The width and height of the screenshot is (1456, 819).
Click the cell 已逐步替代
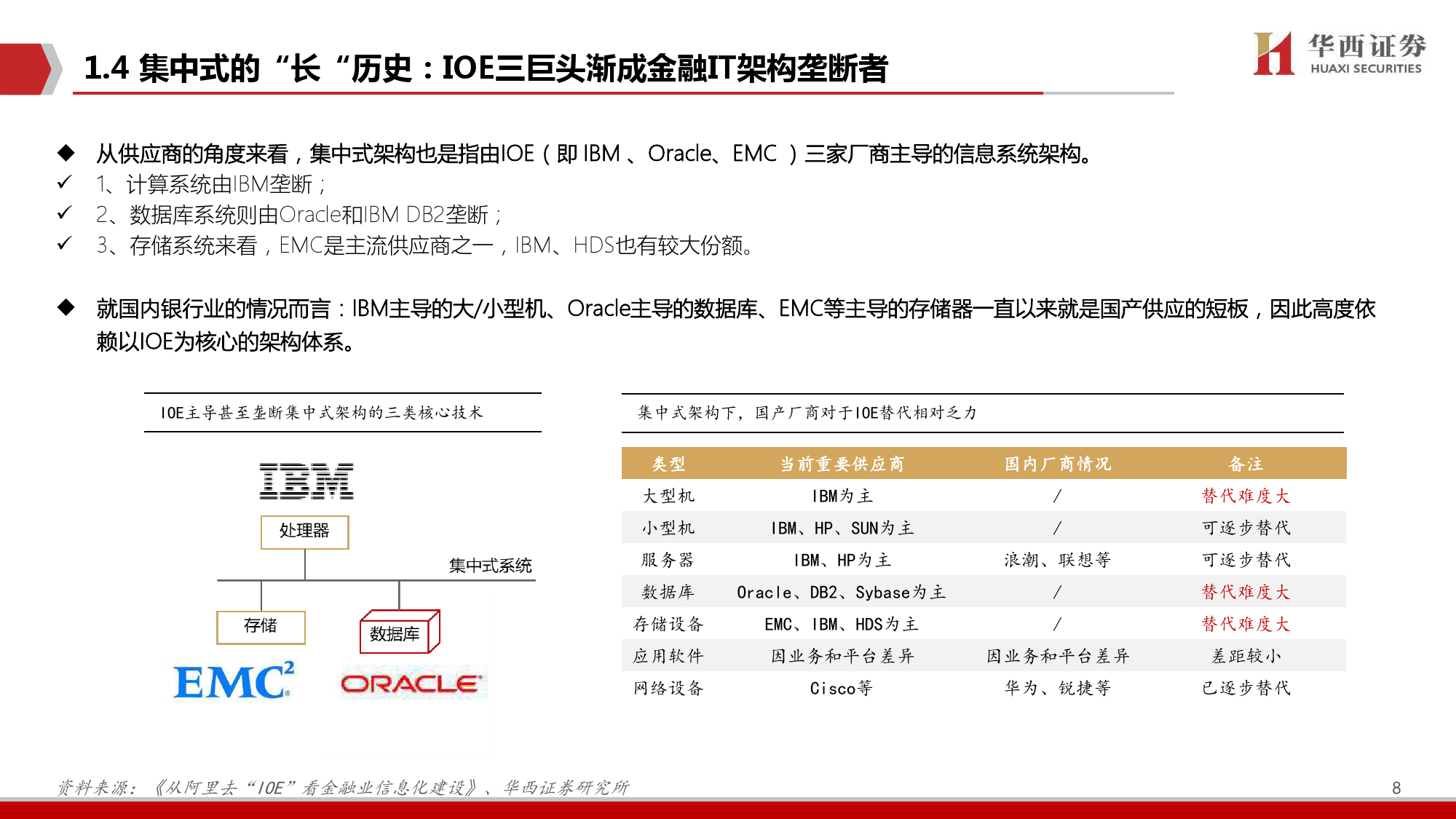point(1246,688)
